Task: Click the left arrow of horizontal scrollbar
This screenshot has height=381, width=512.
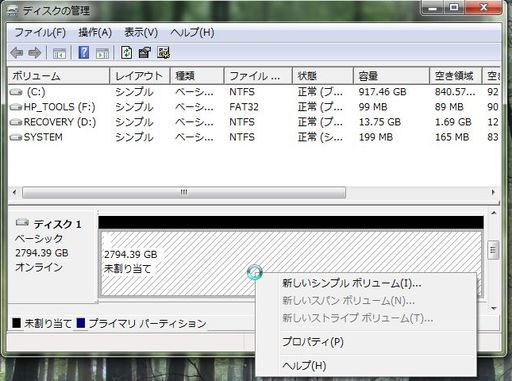Action: (14, 192)
